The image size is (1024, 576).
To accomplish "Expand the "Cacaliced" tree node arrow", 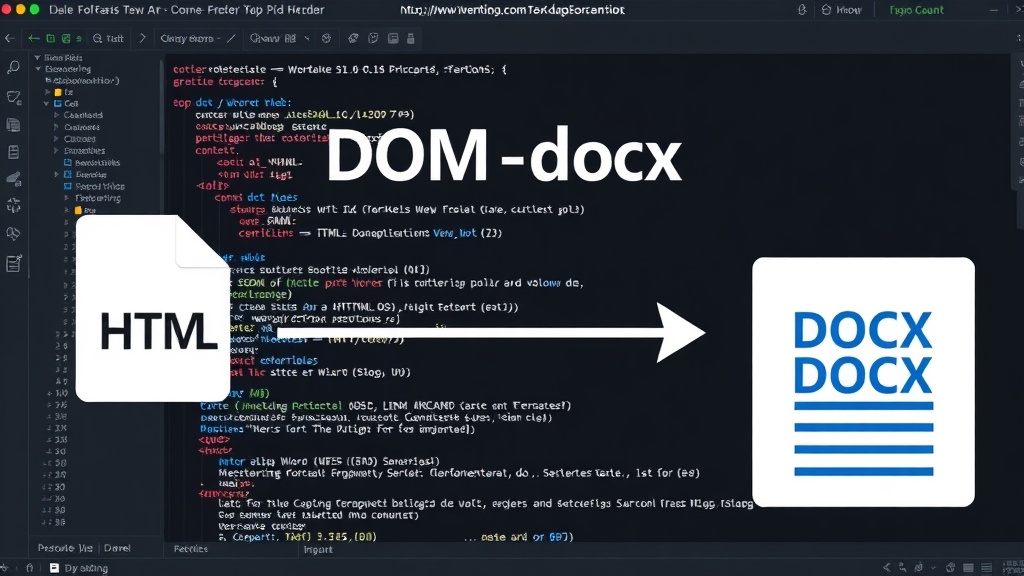I will pos(56,115).
